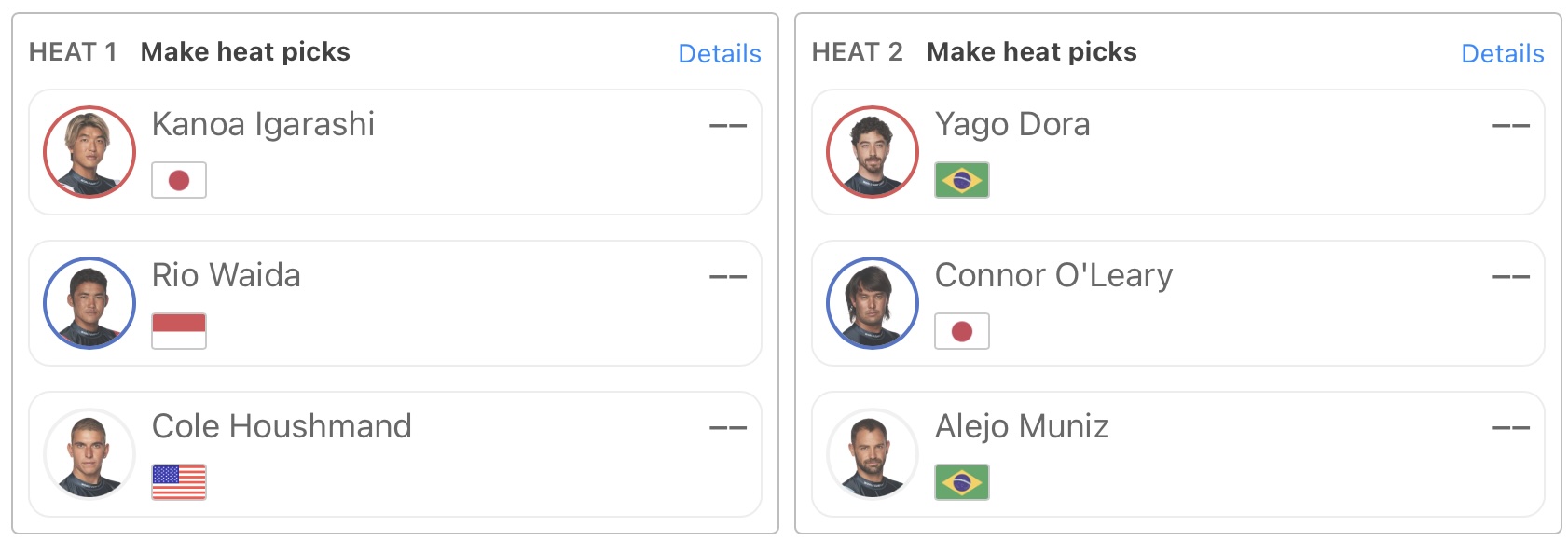Image resolution: width=1568 pixels, height=541 pixels.
Task: Select Kanoa Igarashi's profile photo
Action: (89, 152)
